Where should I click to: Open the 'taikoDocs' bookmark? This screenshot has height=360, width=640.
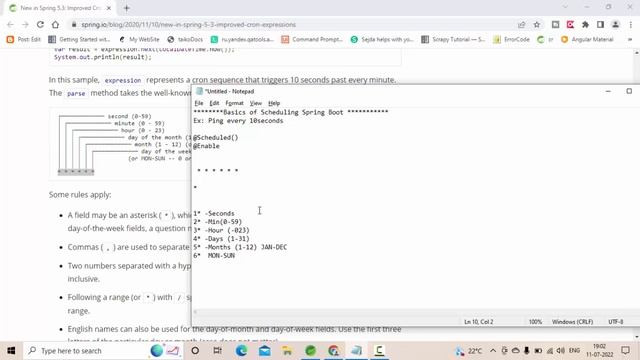pos(185,39)
